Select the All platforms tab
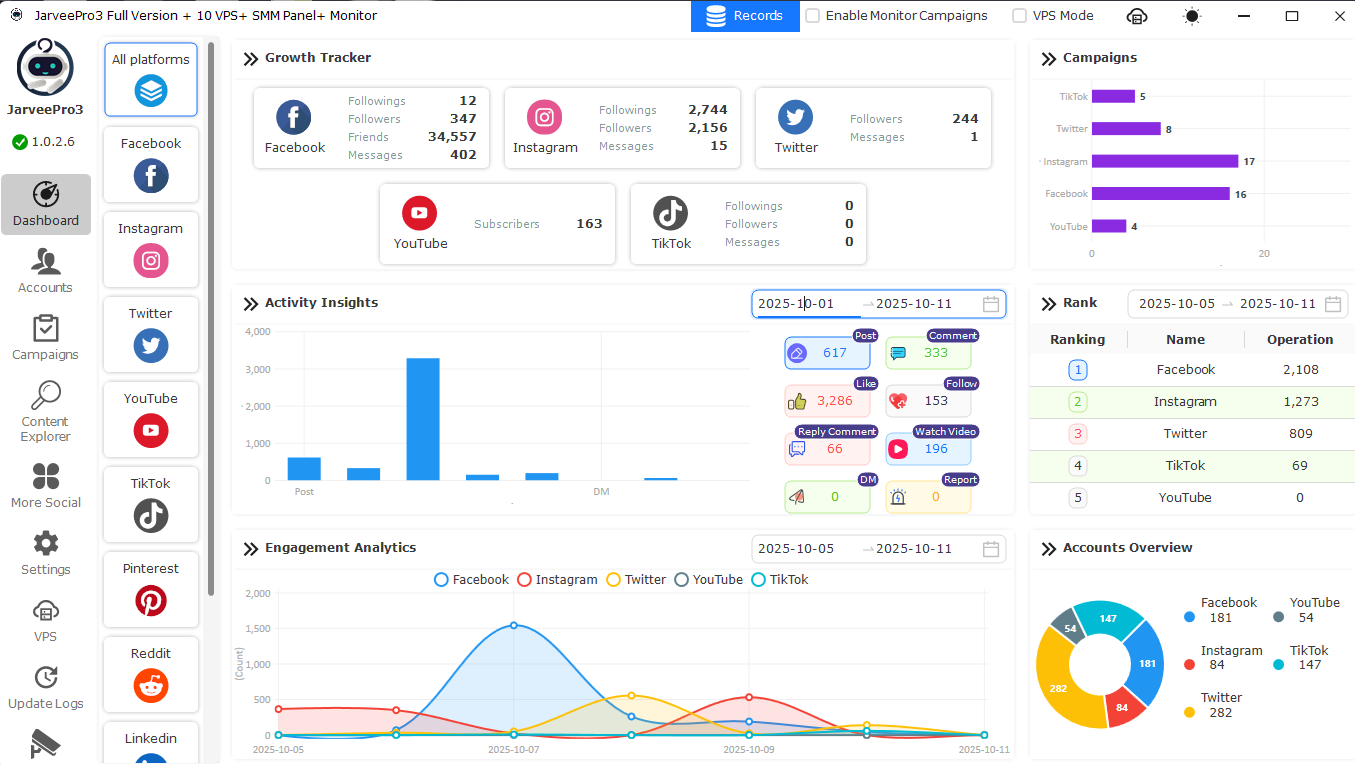The height and width of the screenshot is (764, 1355). pos(151,79)
